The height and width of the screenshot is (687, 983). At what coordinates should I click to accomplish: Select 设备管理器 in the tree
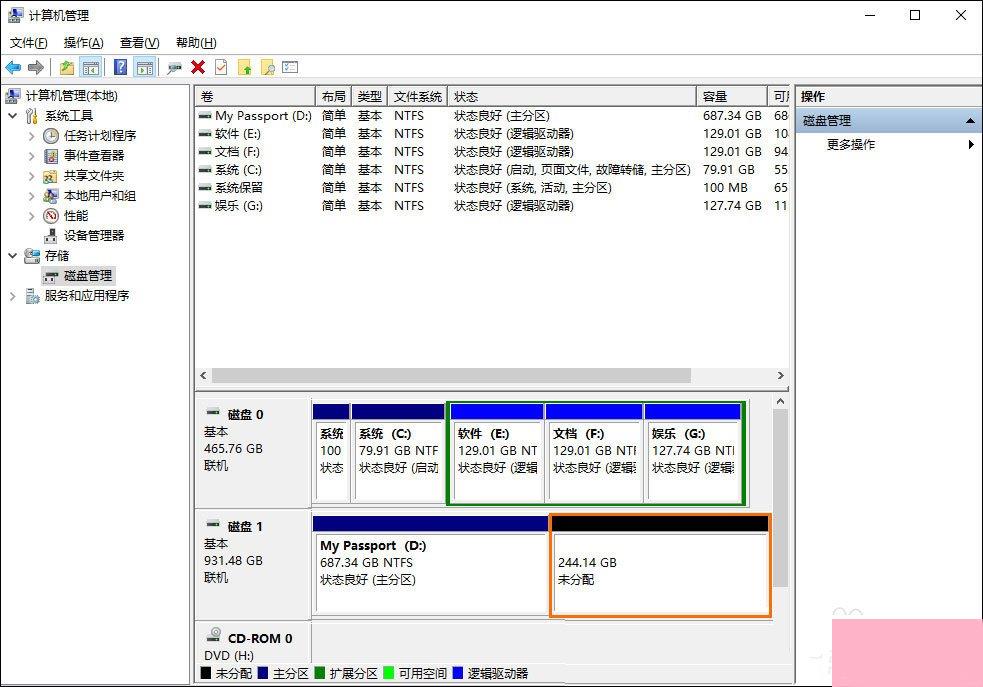point(94,236)
